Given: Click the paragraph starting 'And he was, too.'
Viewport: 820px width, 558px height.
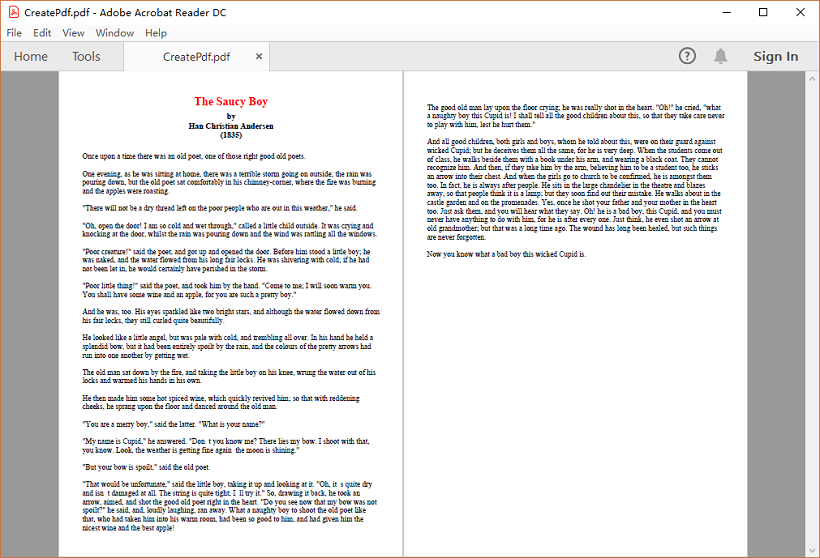Looking at the screenshot, I should pos(231,316).
